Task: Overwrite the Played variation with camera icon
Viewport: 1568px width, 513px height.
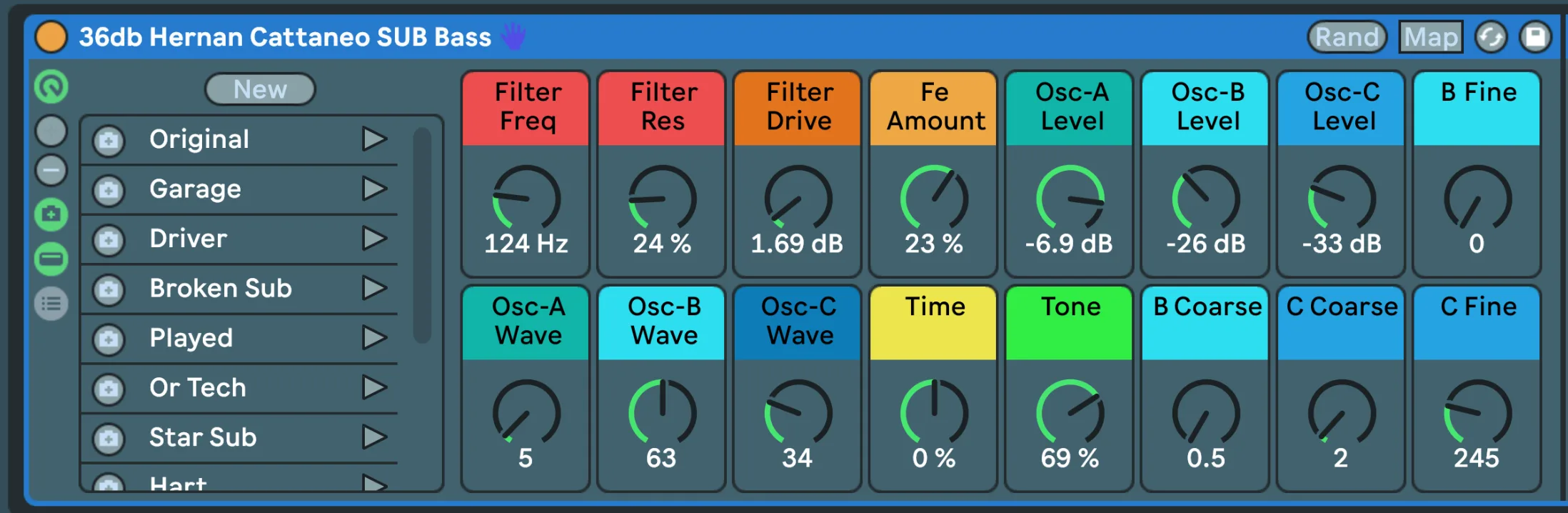Action: tap(109, 339)
